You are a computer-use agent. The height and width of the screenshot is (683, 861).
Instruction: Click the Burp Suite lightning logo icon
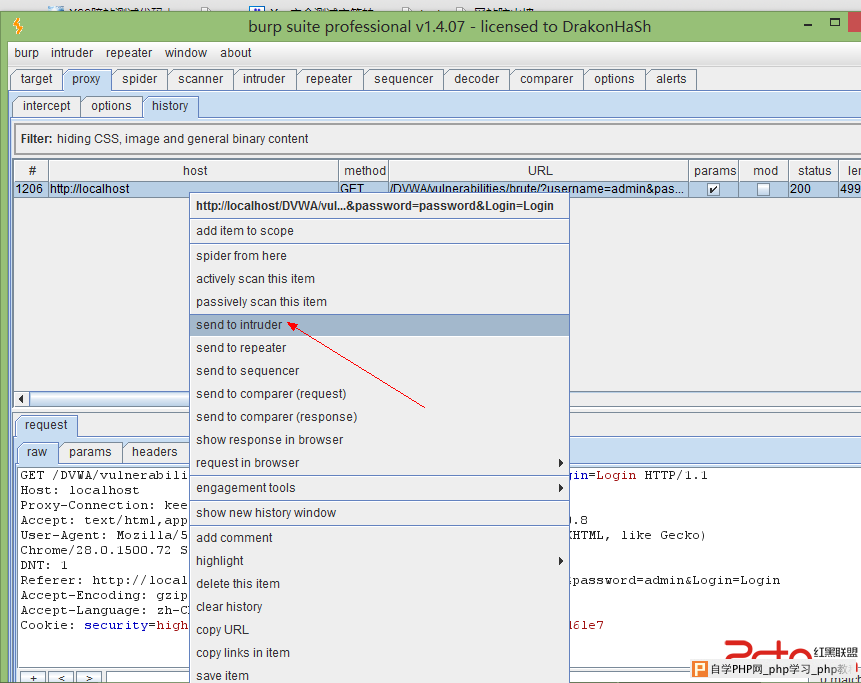coord(18,26)
